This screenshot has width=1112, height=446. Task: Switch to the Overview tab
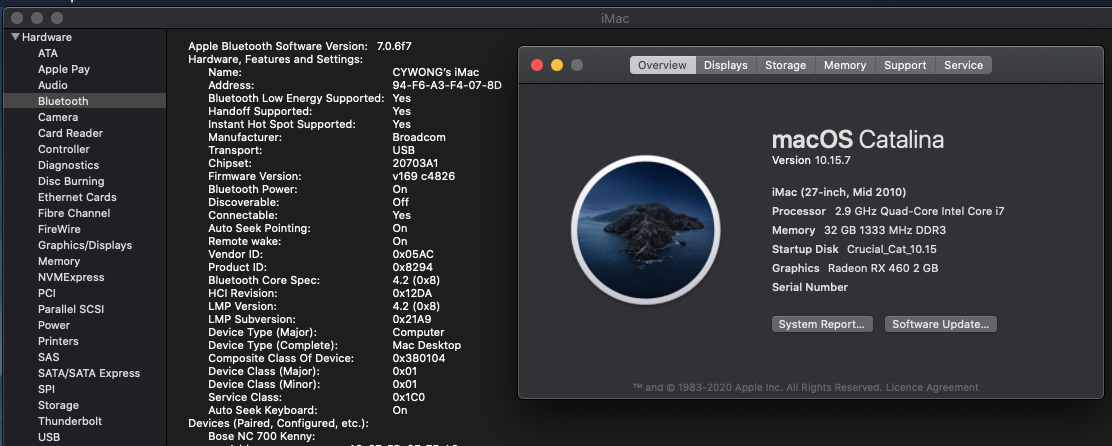point(662,65)
